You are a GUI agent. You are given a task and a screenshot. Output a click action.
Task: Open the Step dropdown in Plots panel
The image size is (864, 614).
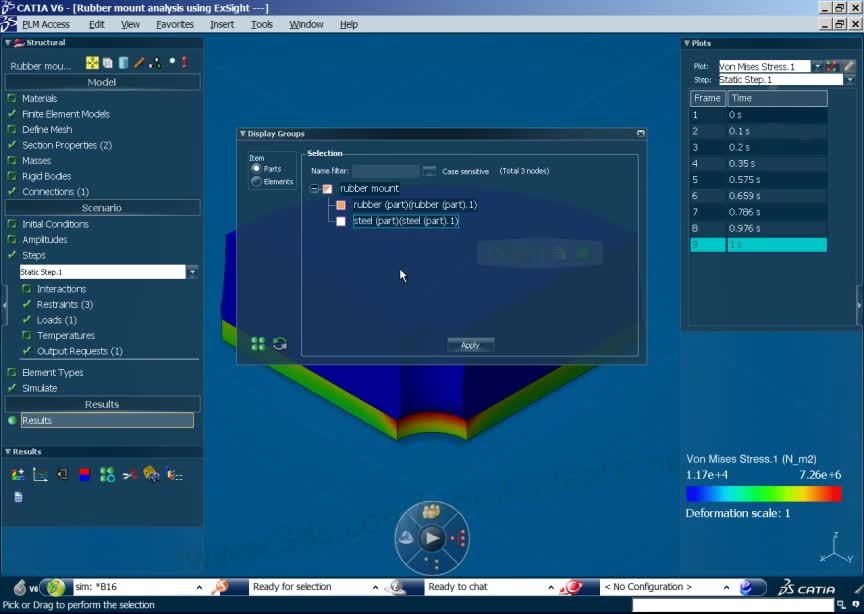pyautogui.click(x=850, y=80)
